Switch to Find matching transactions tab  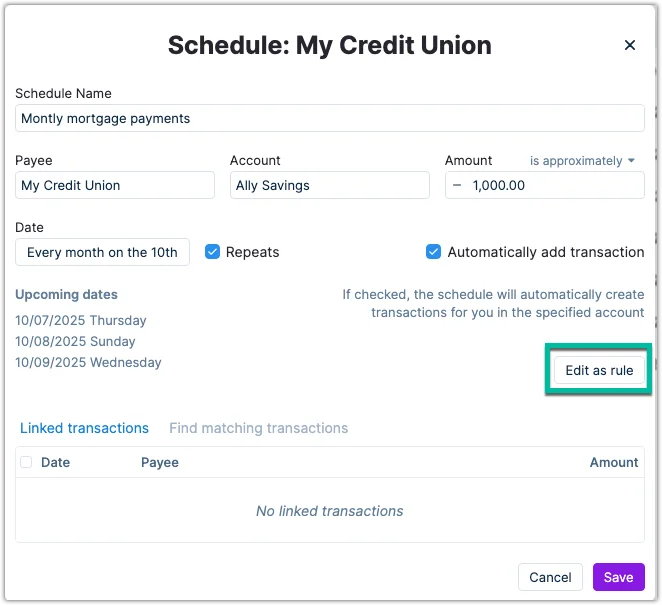258,428
